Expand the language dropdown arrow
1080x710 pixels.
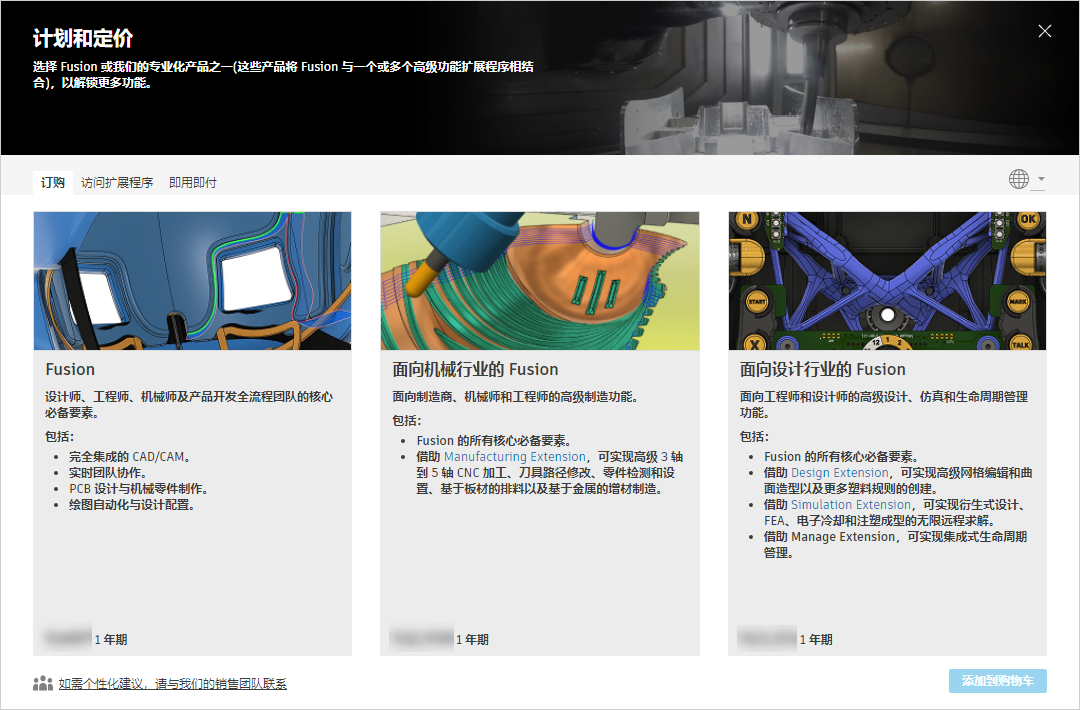click(x=1041, y=179)
